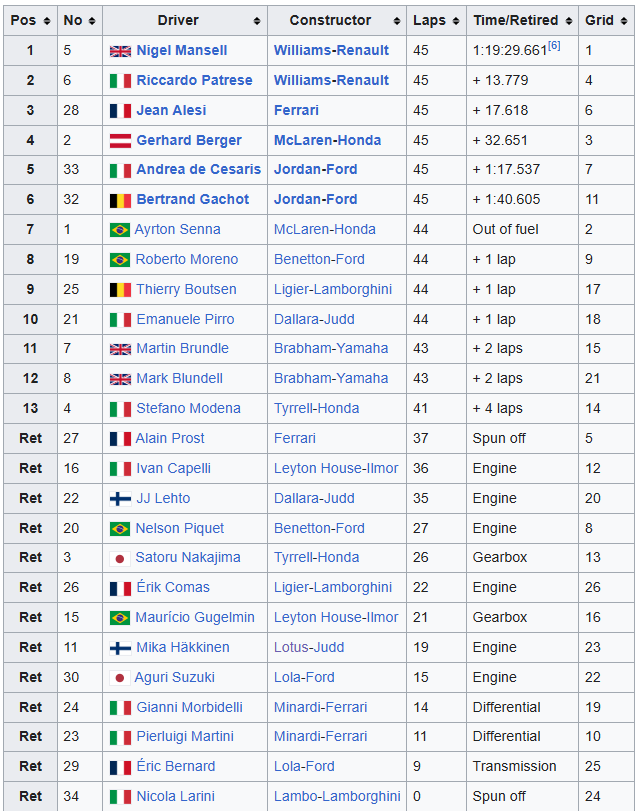Sort table by Pos column arrows
Viewport: 635px width, 811px height.
click(x=47, y=21)
